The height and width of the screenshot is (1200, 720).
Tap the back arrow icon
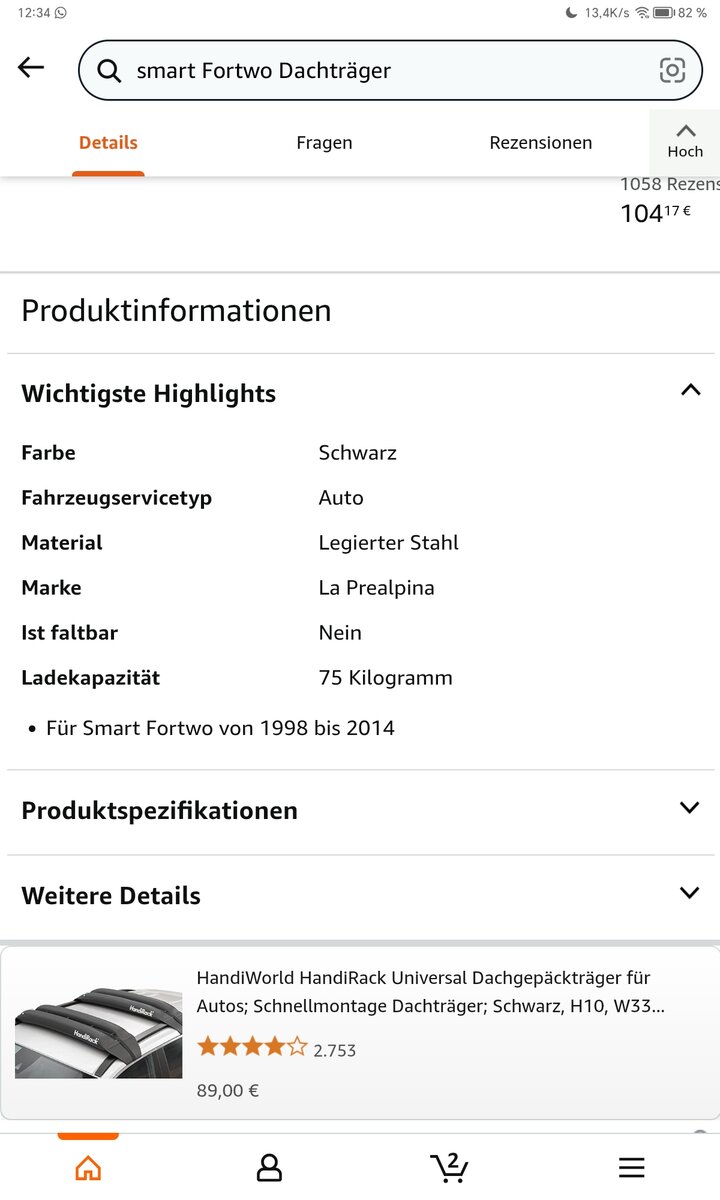[31, 68]
